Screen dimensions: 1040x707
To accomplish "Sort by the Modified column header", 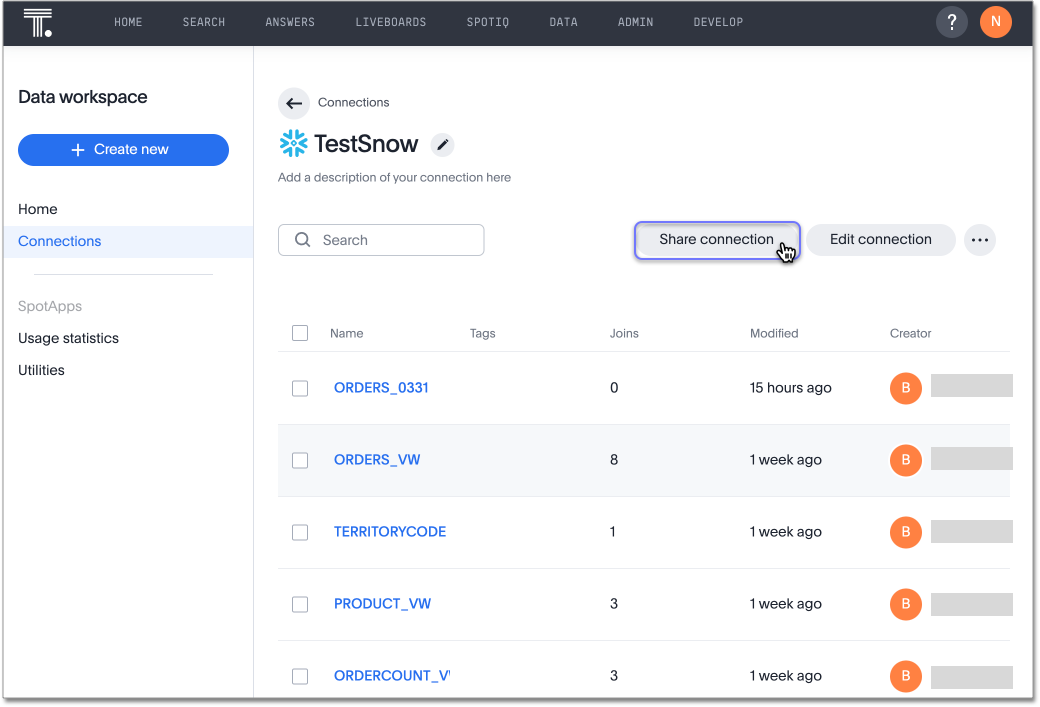I will (x=774, y=333).
